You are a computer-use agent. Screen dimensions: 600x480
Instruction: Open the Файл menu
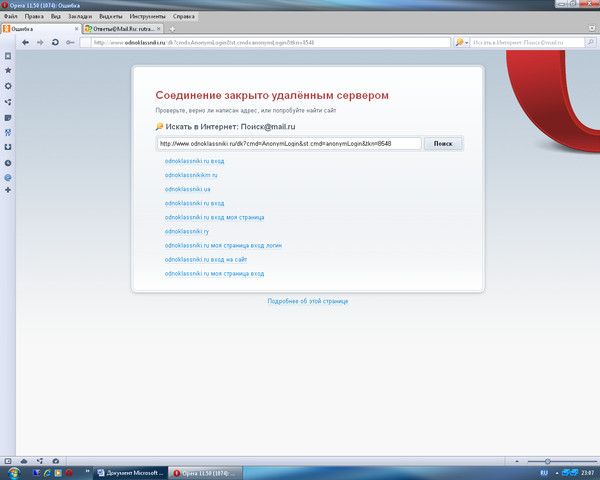pyautogui.click(x=11, y=16)
